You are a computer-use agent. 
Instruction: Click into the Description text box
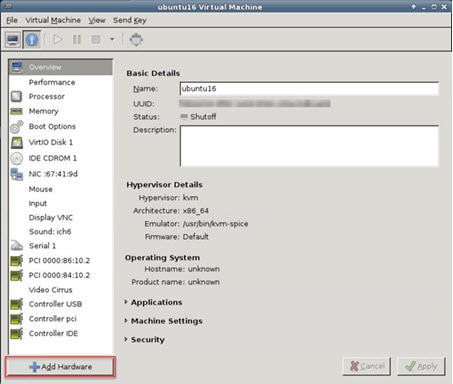click(309, 146)
